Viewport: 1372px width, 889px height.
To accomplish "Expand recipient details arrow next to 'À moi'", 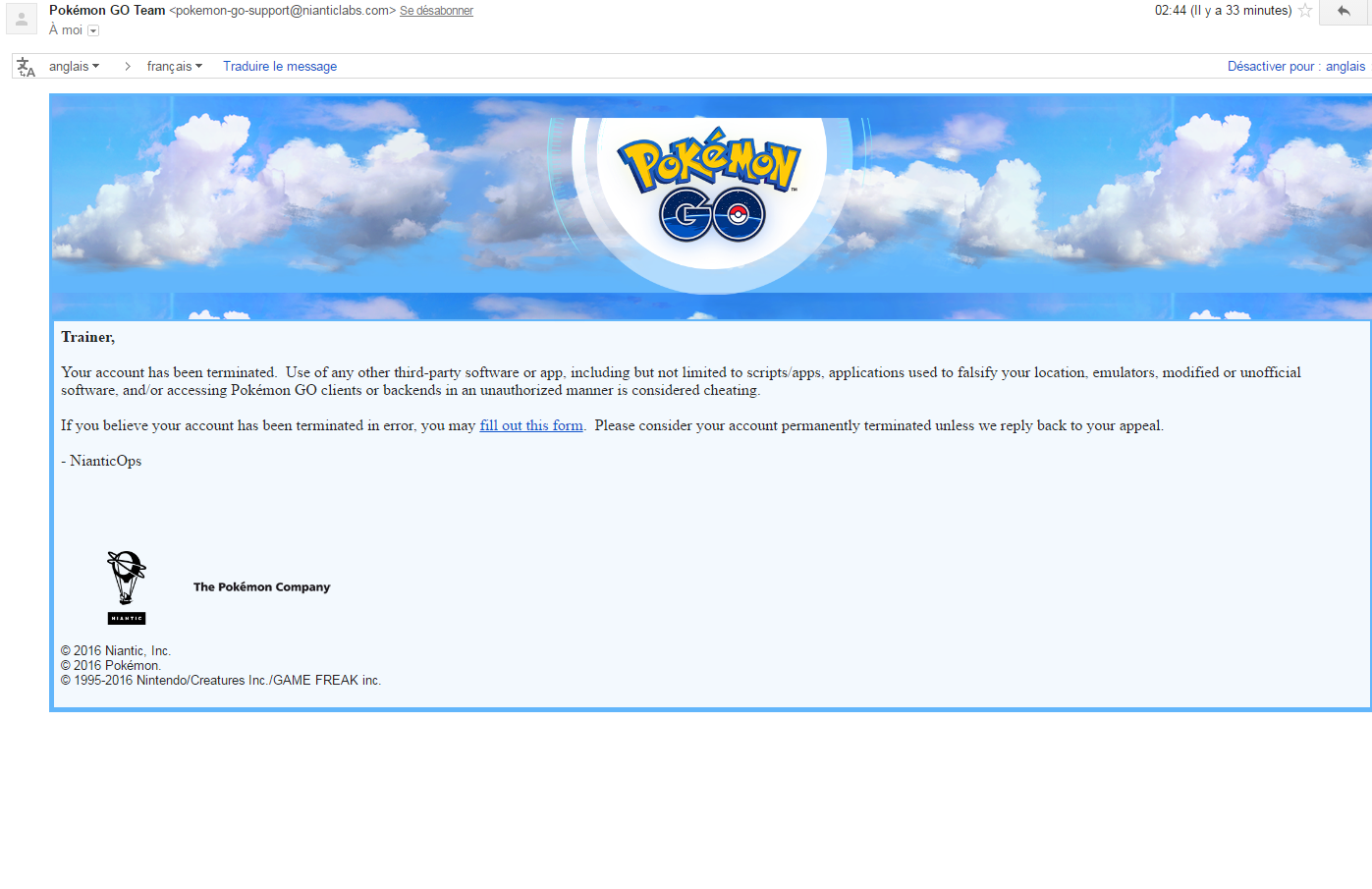I will point(93,30).
